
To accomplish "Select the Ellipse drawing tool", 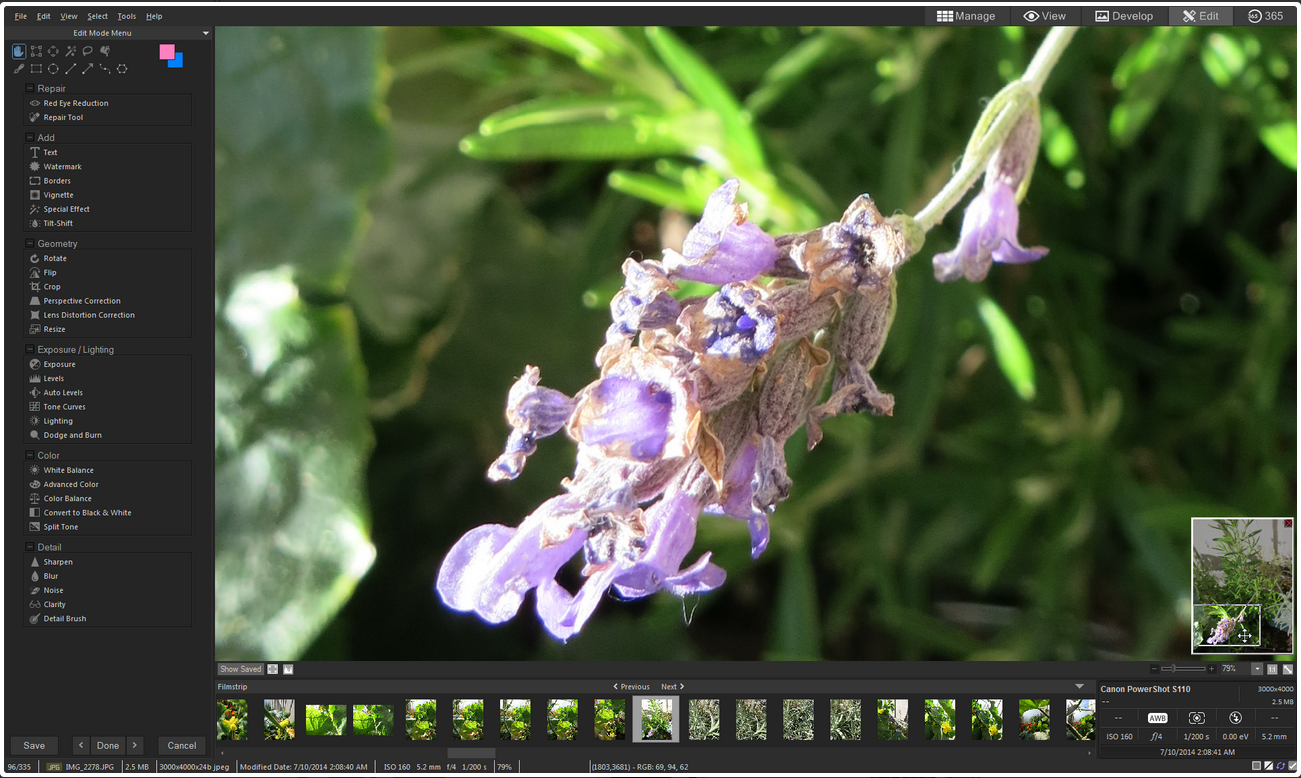I will pos(53,69).
